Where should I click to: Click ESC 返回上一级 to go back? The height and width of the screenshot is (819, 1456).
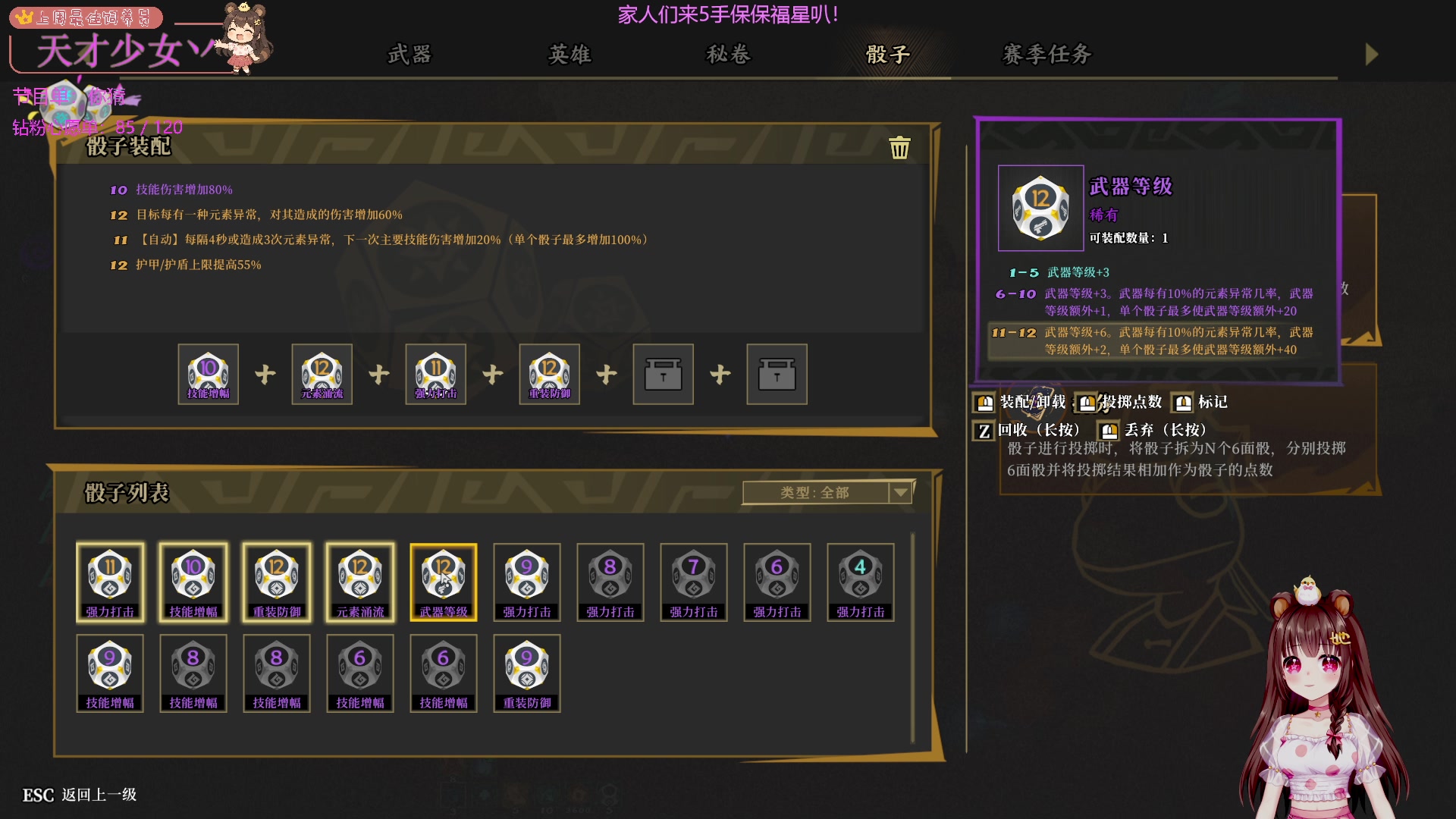pos(80,794)
